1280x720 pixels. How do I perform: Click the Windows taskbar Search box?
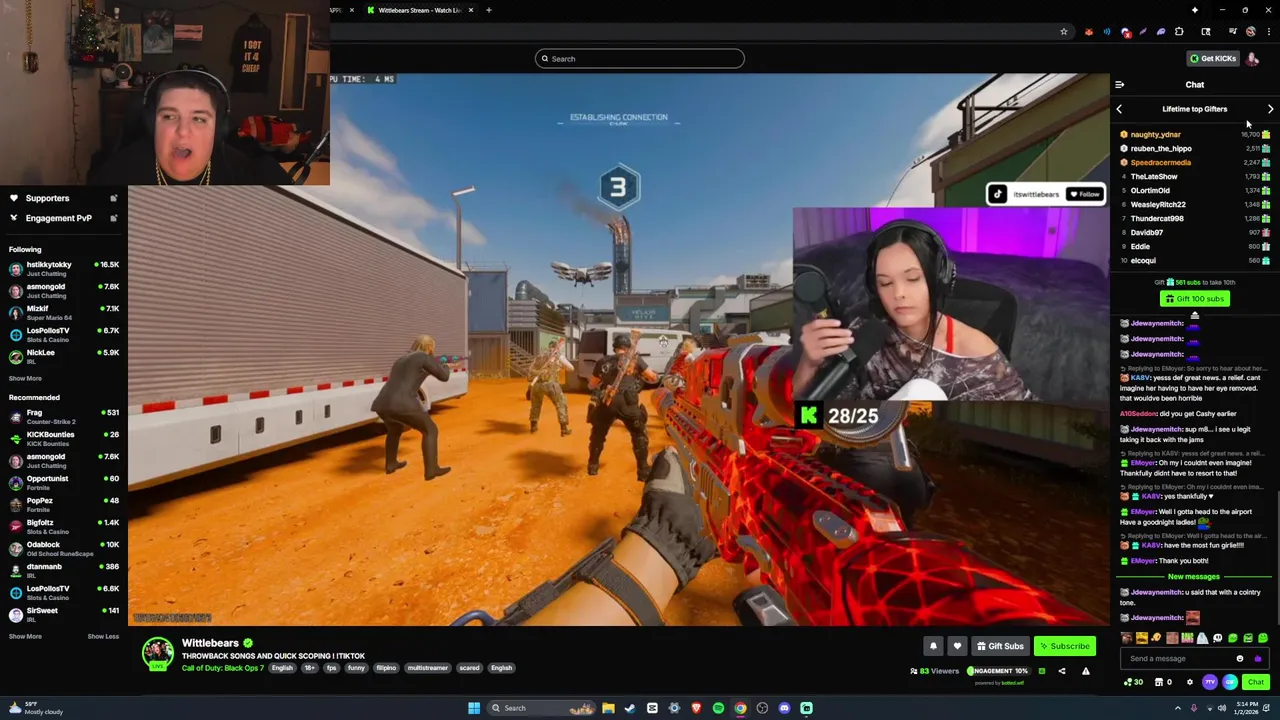[542, 708]
